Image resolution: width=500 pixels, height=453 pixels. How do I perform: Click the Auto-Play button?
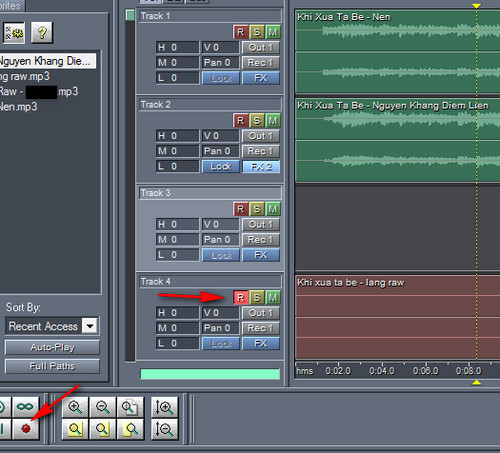tap(52, 347)
